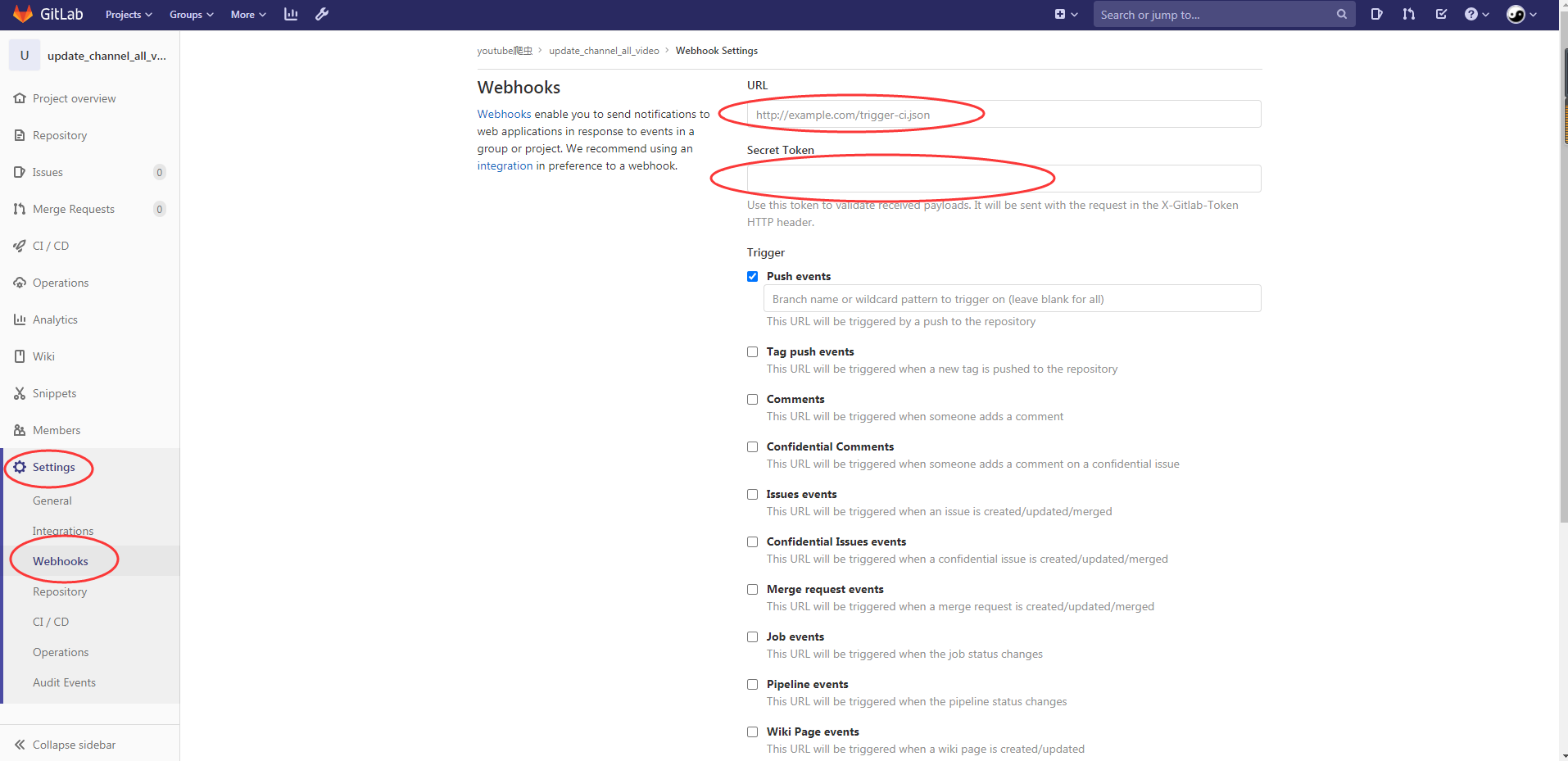This screenshot has width=1568, height=761.
Task: Enable the Tag push events trigger
Action: pyautogui.click(x=752, y=351)
